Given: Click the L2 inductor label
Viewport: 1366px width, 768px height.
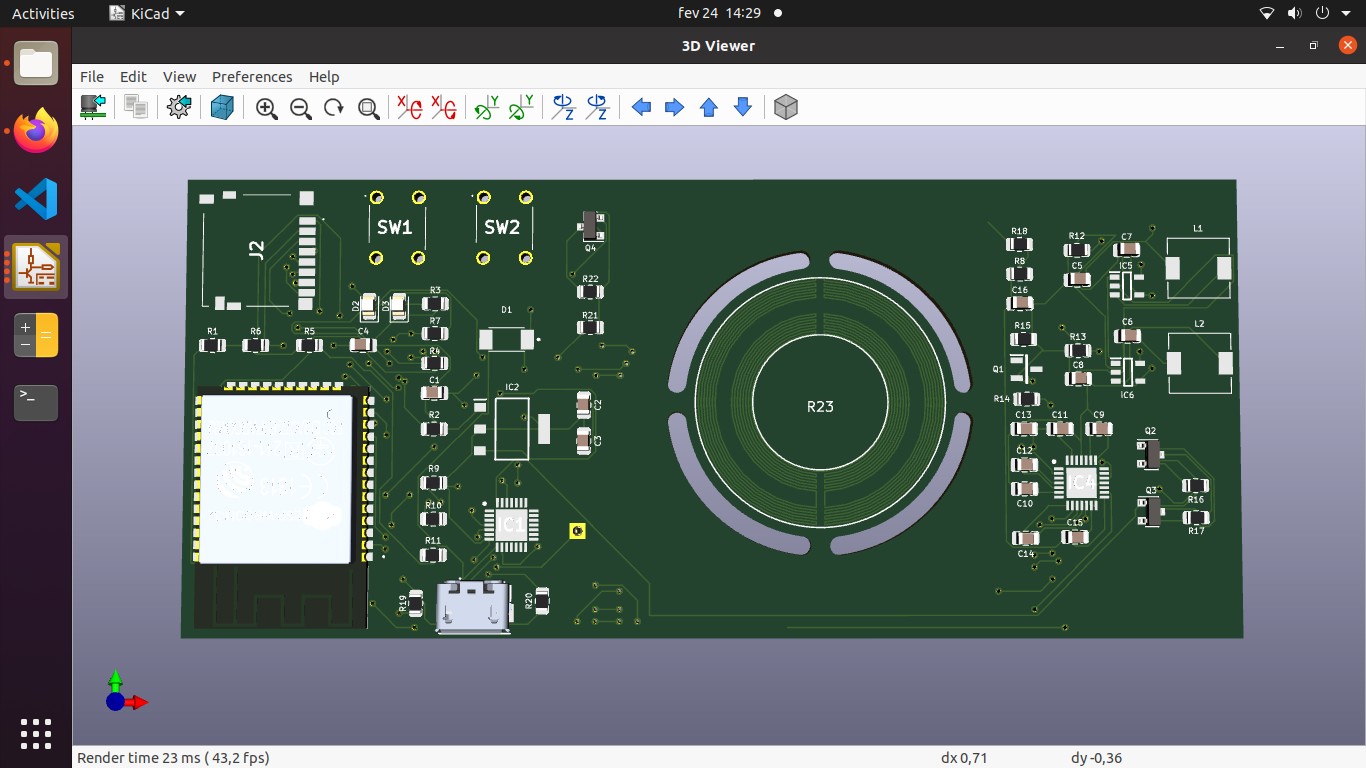Looking at the screenshot, I should tap(1199, 324).
